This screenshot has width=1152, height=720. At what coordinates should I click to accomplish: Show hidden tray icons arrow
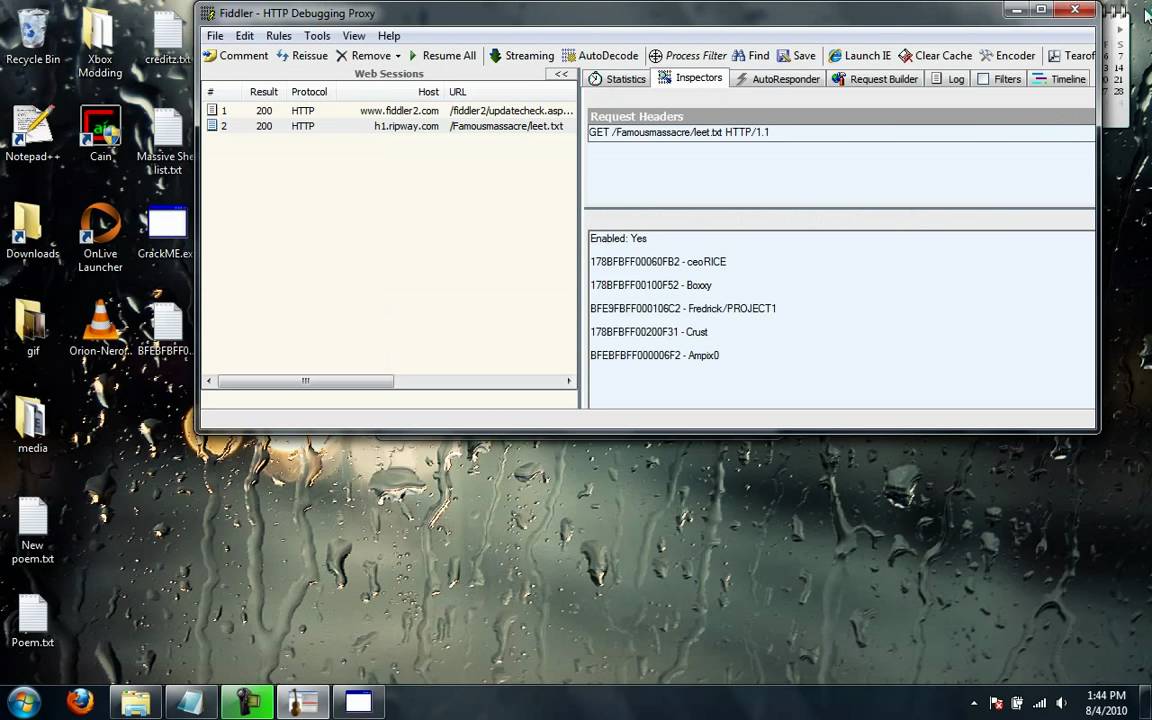pyautogui.click(x=974, y=703)
